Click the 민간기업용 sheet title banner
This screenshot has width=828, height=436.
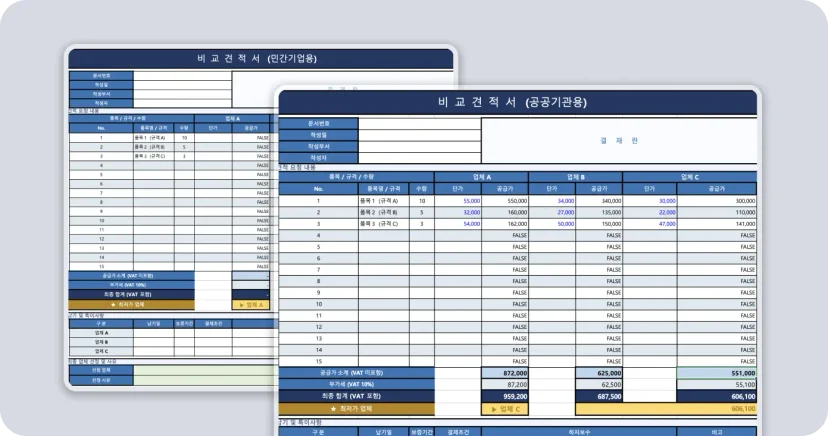coord(261,59)
